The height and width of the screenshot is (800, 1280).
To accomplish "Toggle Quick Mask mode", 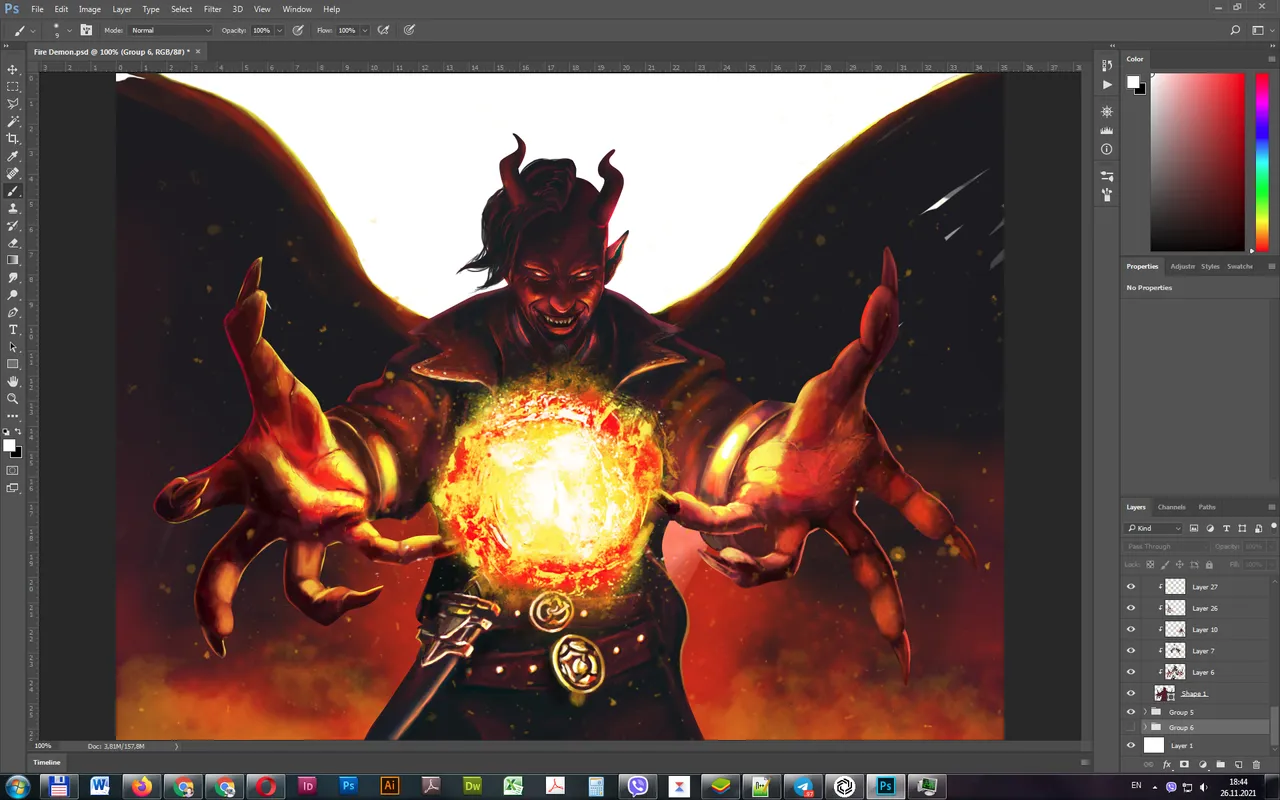I will click(13, 470).
